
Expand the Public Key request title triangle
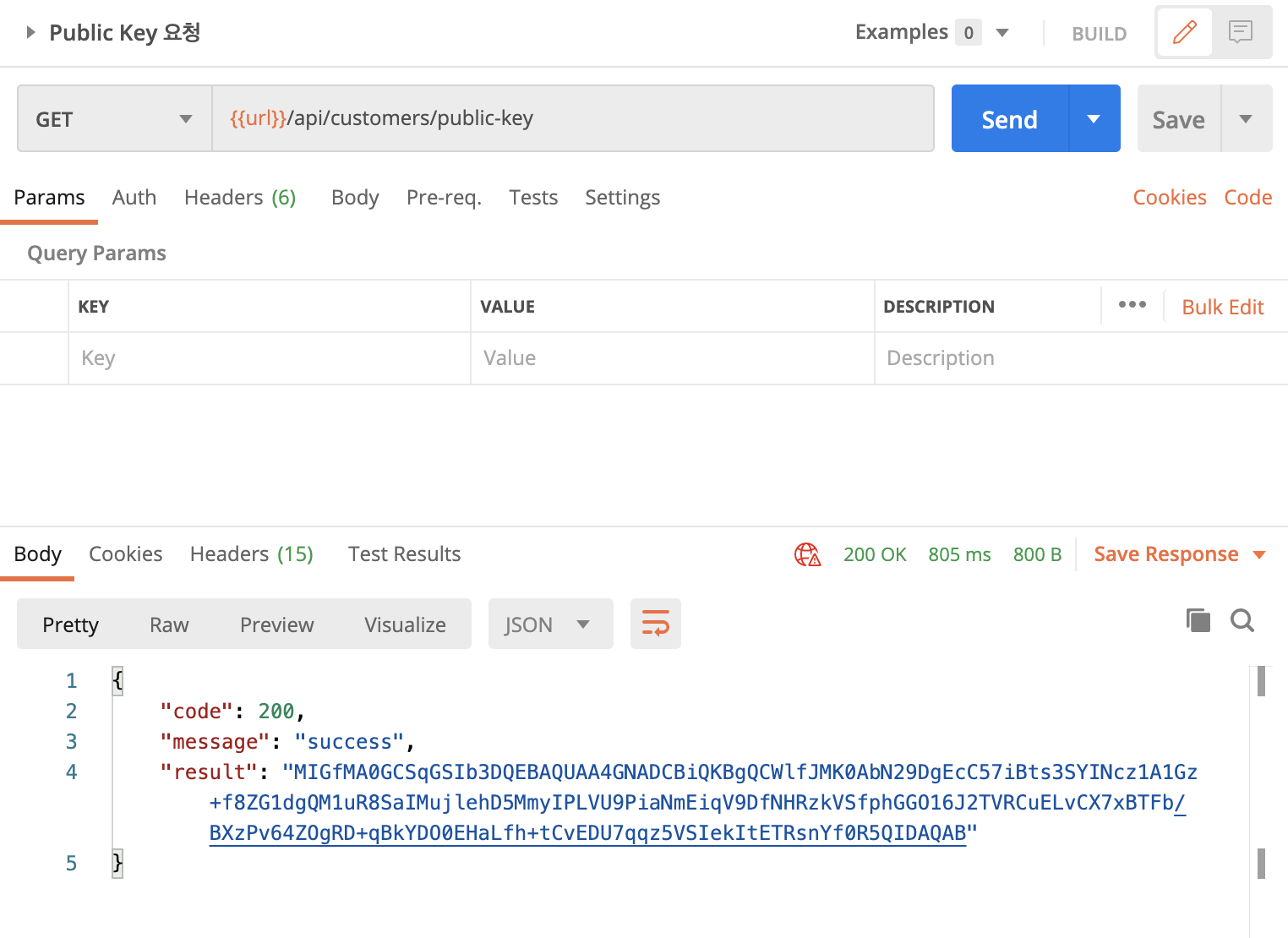pos(30,32)
